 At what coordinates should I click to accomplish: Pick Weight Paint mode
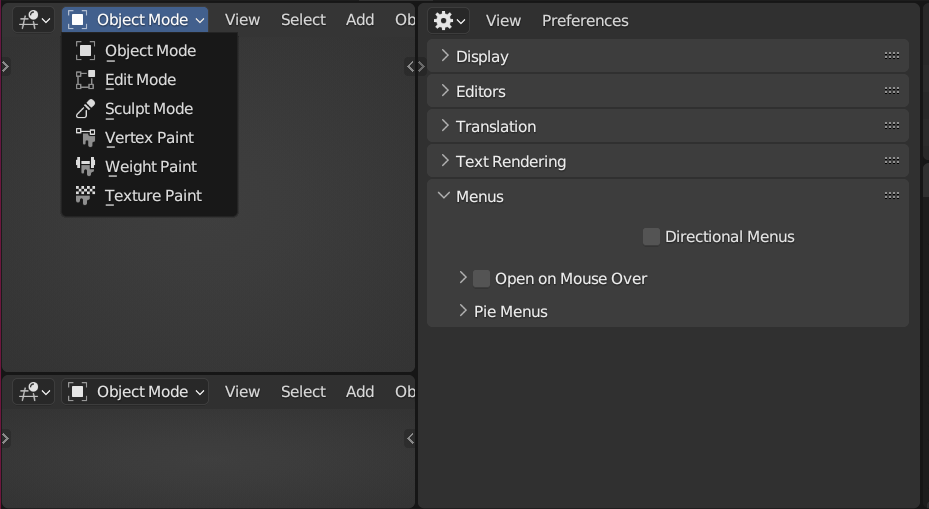[x=149, y=167]
